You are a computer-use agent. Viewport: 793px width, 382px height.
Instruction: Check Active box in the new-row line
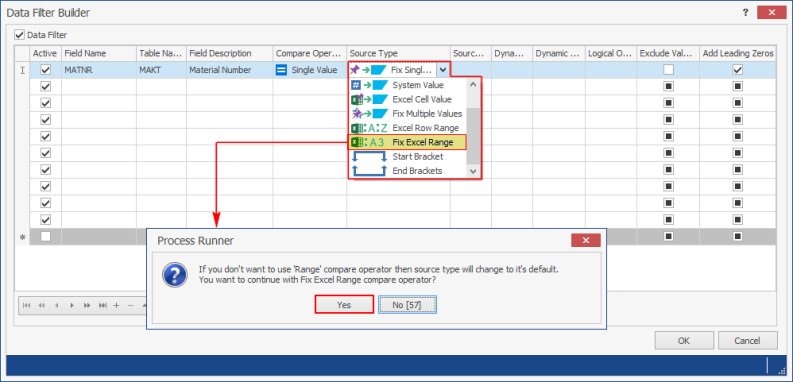tap(46, 236)
